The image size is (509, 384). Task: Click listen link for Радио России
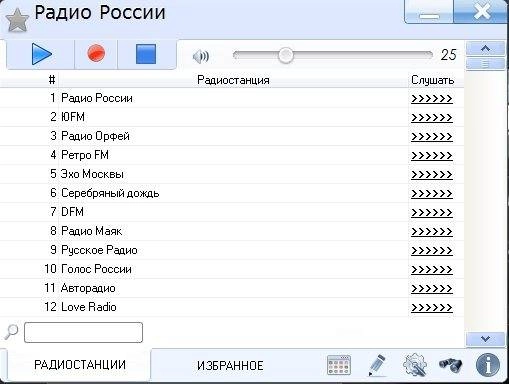[432, 99]
